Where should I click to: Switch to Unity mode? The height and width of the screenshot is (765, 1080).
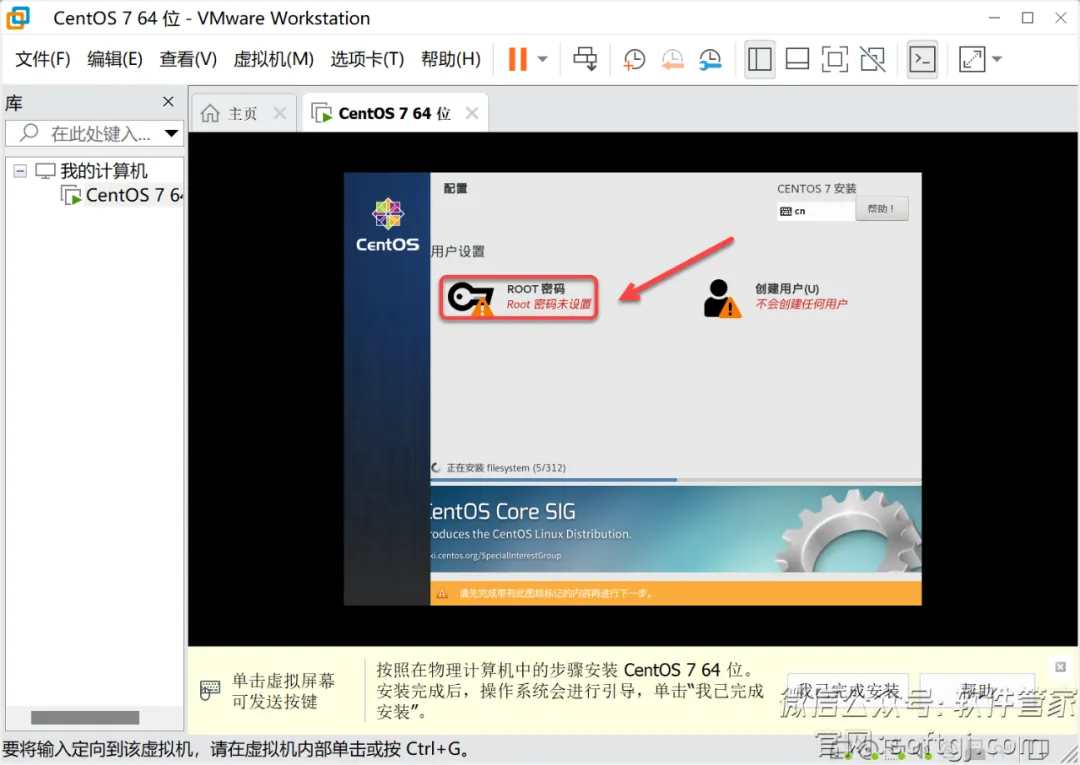pos(873,59)
